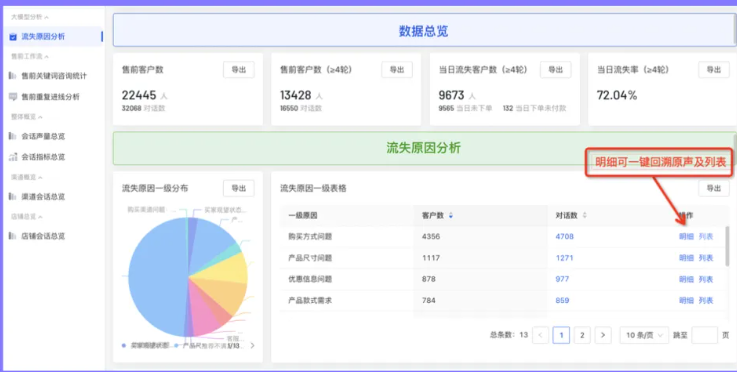Open 明细 for 优惠信息问题 row
The height and width of the screenshot is (372, 737).
(x=686, y=279)
